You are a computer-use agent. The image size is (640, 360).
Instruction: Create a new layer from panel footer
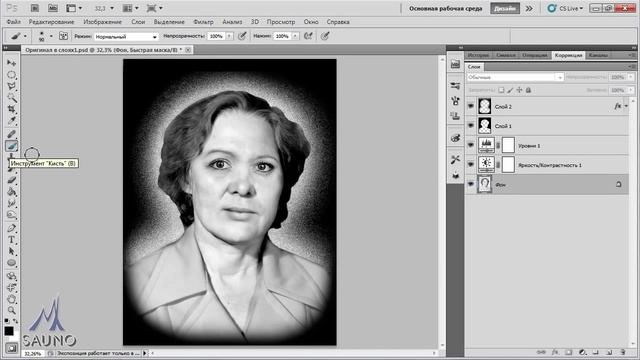(x=609, y=352)
